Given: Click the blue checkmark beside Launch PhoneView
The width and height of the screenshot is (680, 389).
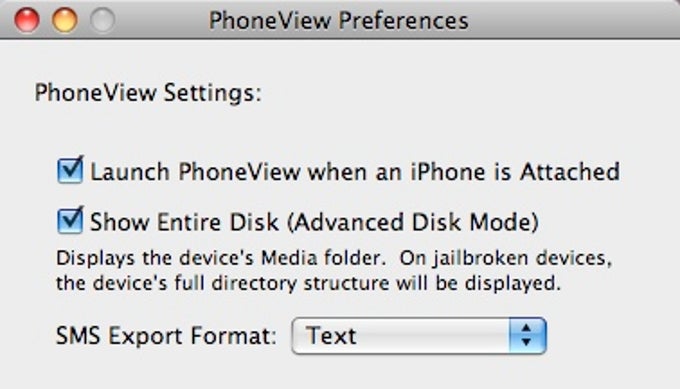Looking at the screenshot, I should tap(70, 170).
